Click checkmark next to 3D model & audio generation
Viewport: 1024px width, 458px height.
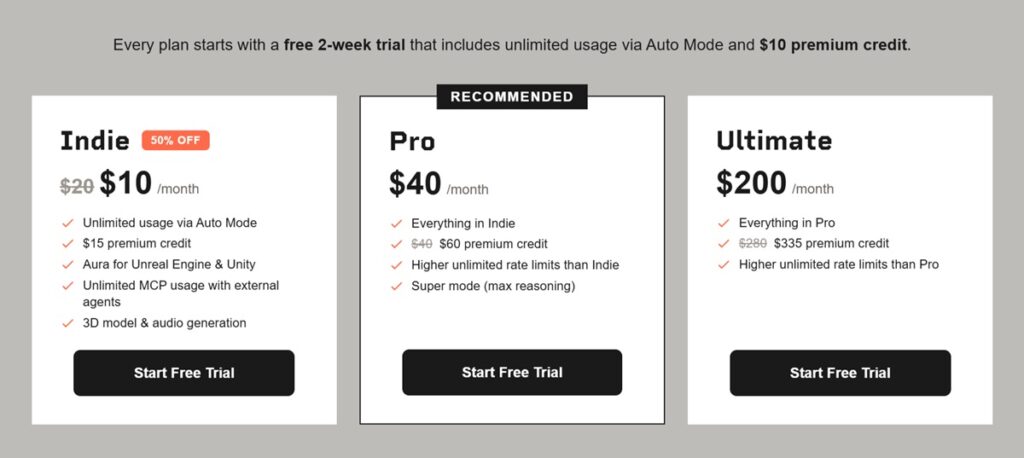(x=68, y=323)
